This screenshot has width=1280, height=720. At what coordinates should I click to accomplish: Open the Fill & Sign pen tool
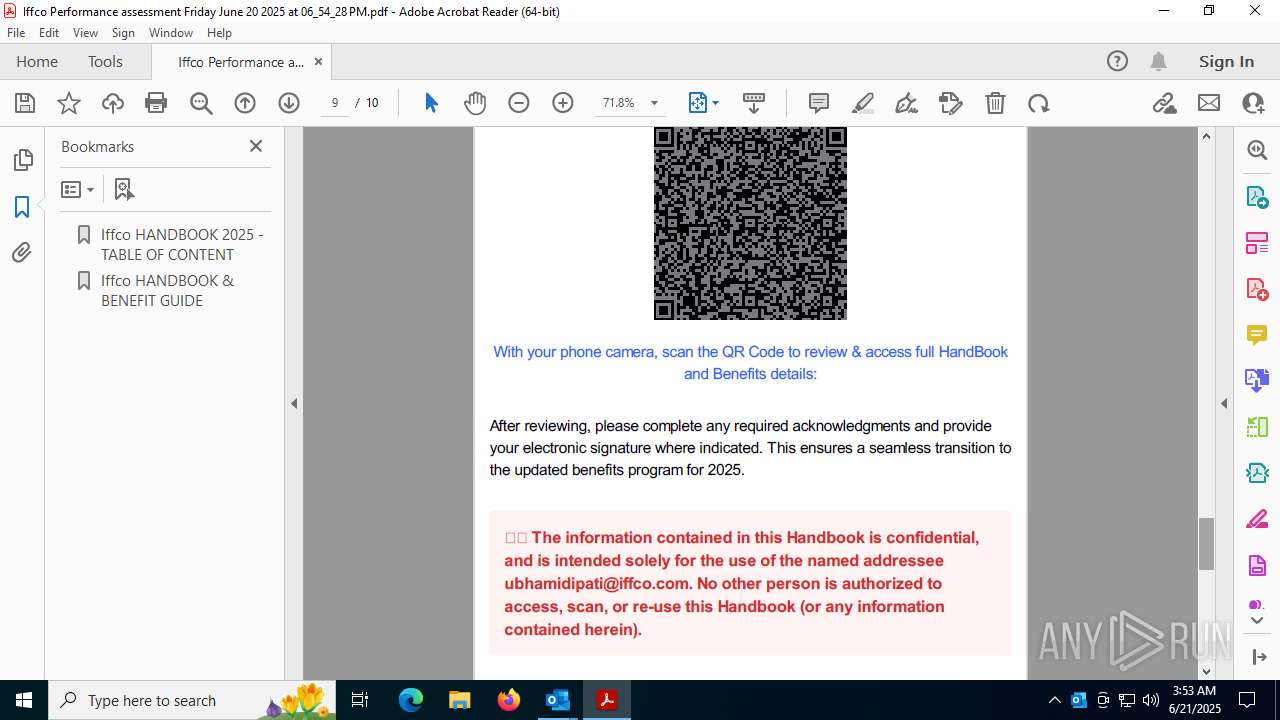(907, 103)
